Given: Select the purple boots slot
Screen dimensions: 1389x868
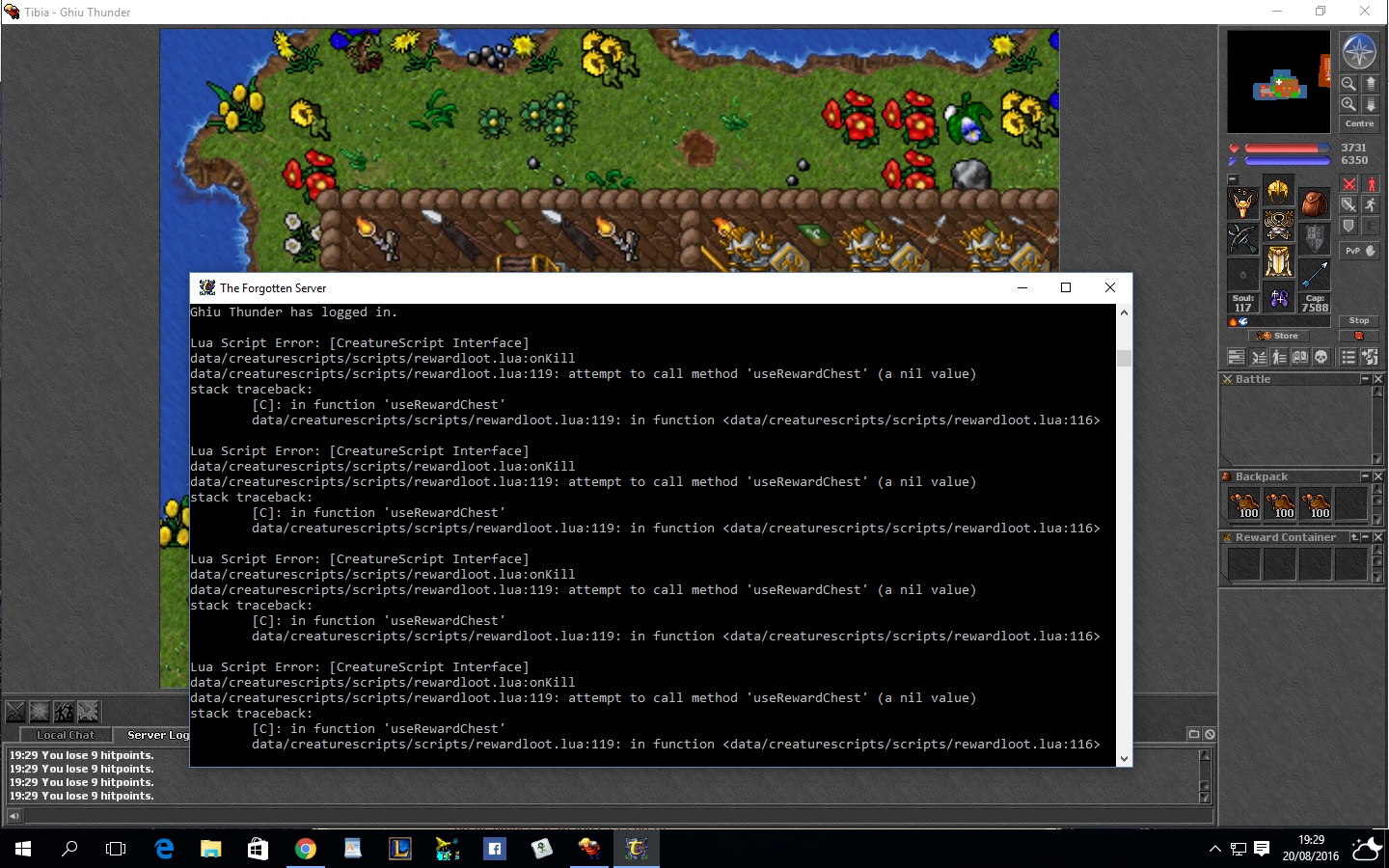Looking at the screenshot, I should click(1279, 298).
